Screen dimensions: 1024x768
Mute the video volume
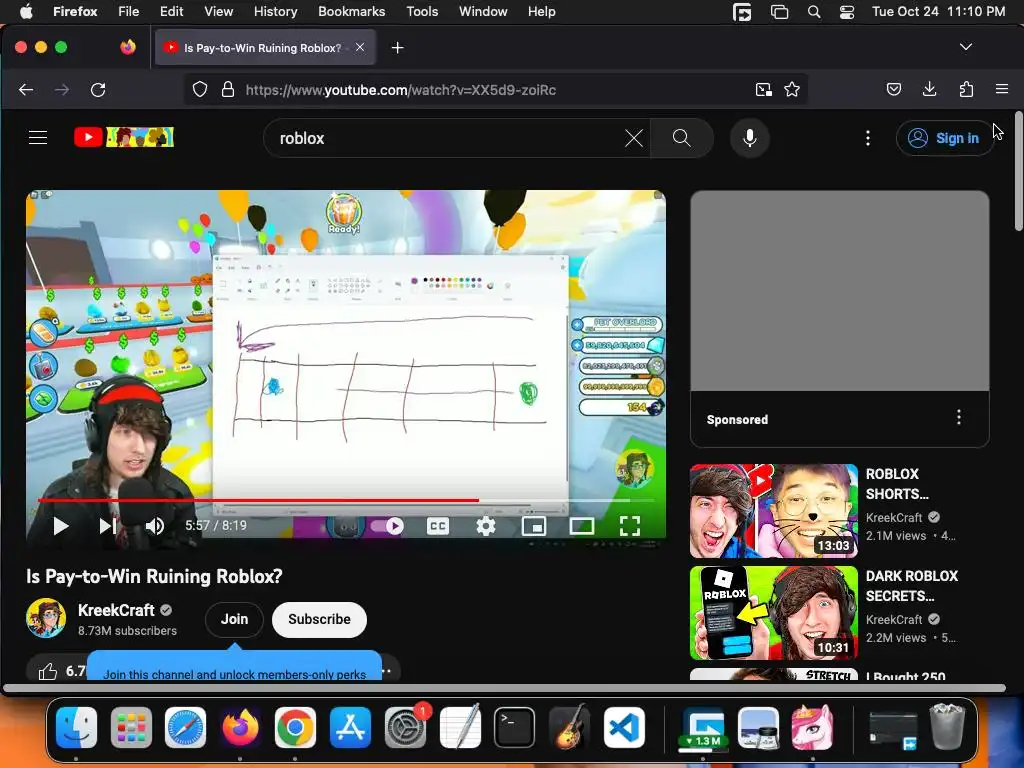coord(155,526)
